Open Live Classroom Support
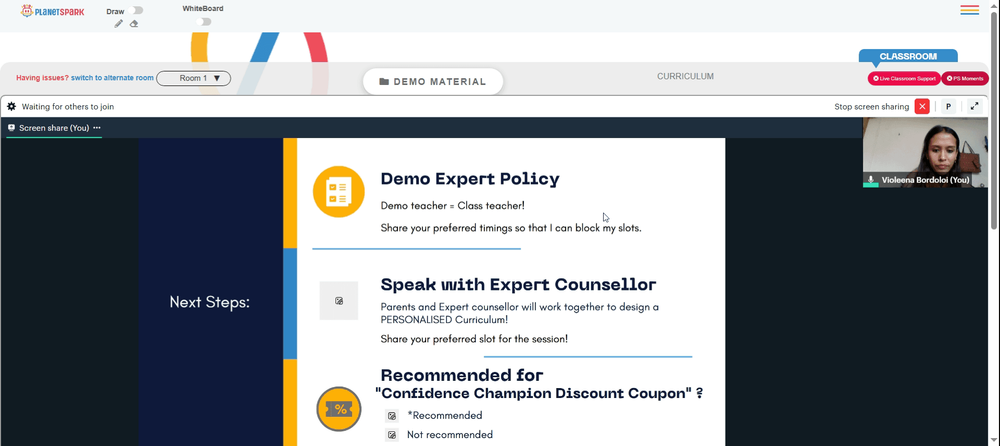This screenshot has height=446, width=1000. coord(904,78)
